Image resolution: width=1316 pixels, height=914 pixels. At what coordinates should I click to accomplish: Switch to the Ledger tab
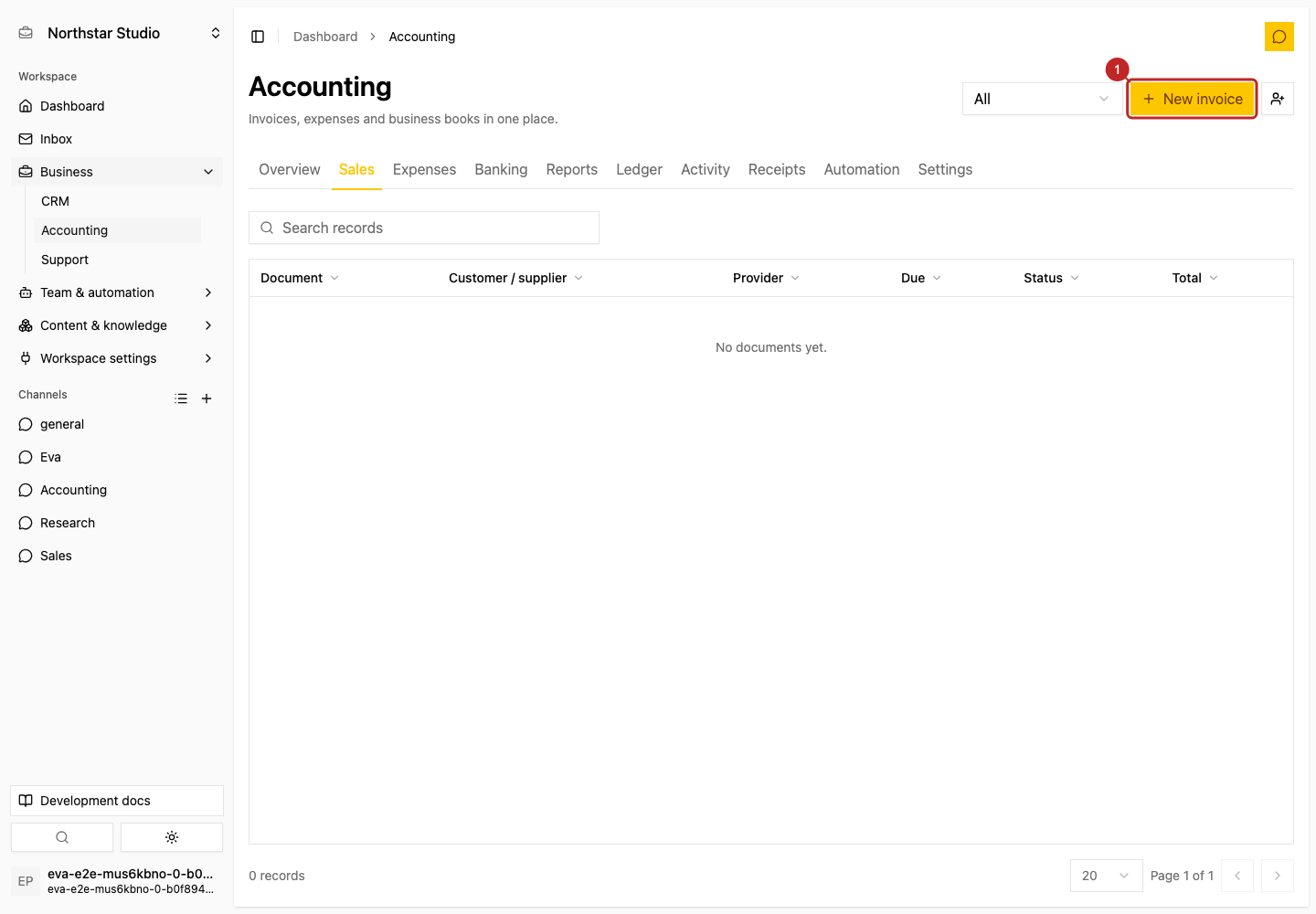click(x=639, y=170)
